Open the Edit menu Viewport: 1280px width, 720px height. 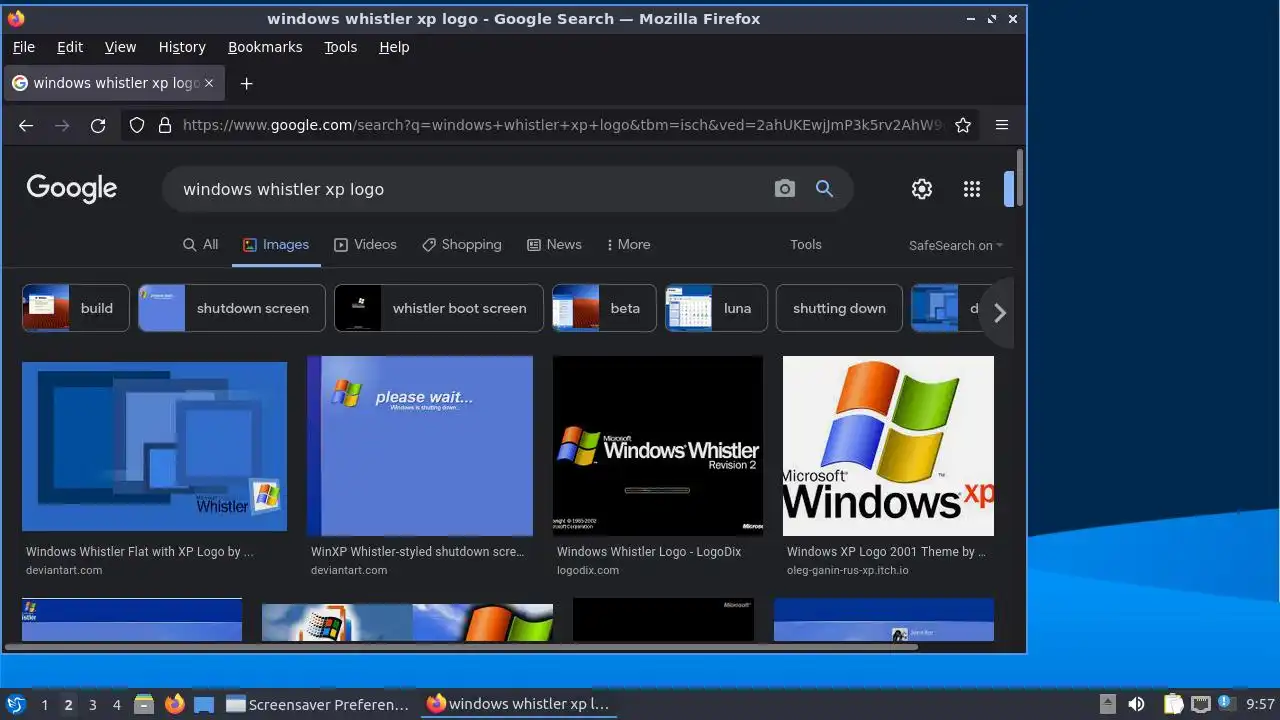coord(70,47)
